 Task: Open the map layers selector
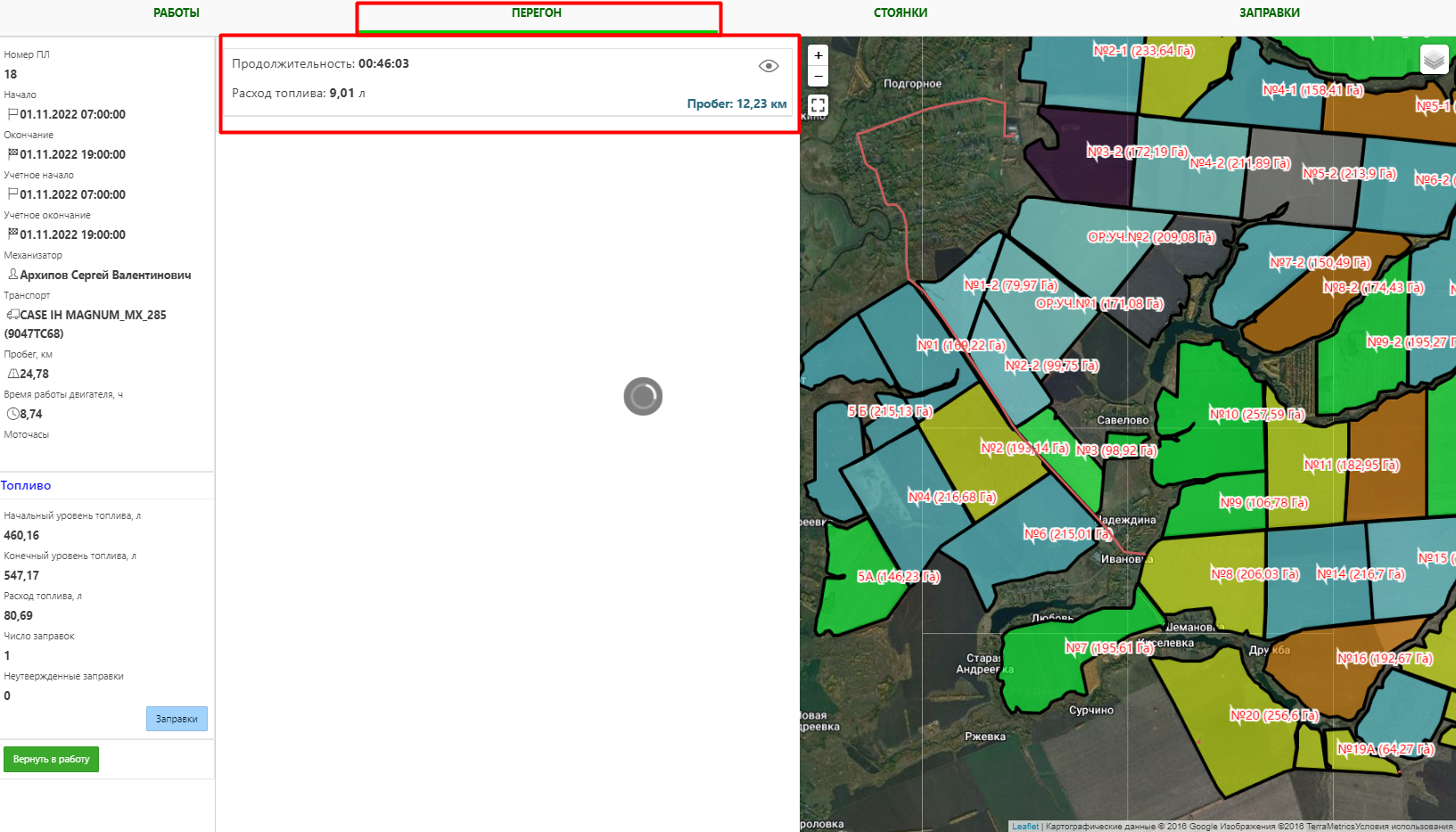pos(1434,60)
